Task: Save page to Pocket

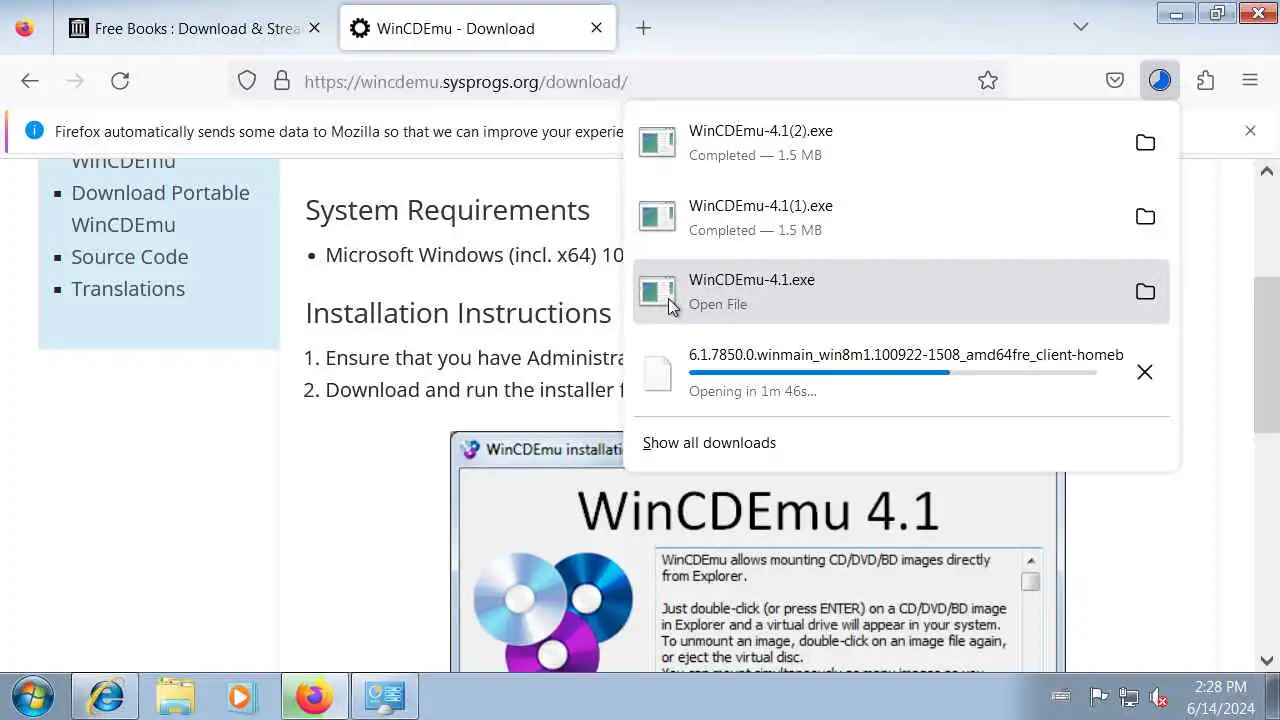Action: (x=1115, y=81)
